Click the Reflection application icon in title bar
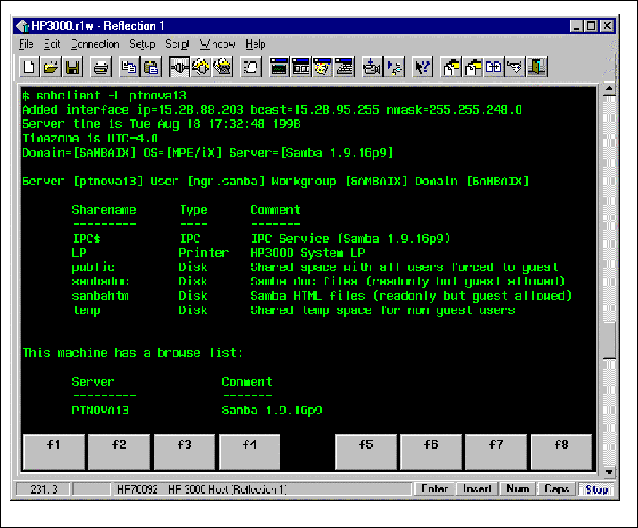638x528 pixels. pyautogui.click(x=22, y=26)
